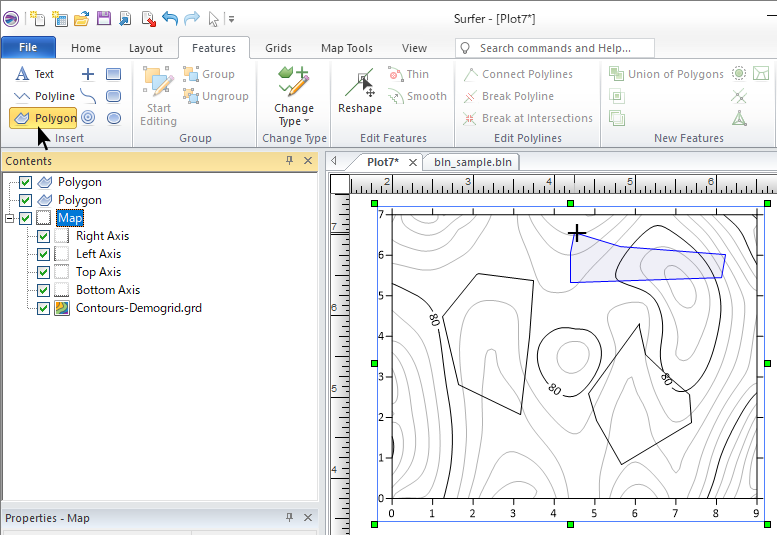
Task: Switch to the Map Tools ribbon tab
Action: (347, 48)
